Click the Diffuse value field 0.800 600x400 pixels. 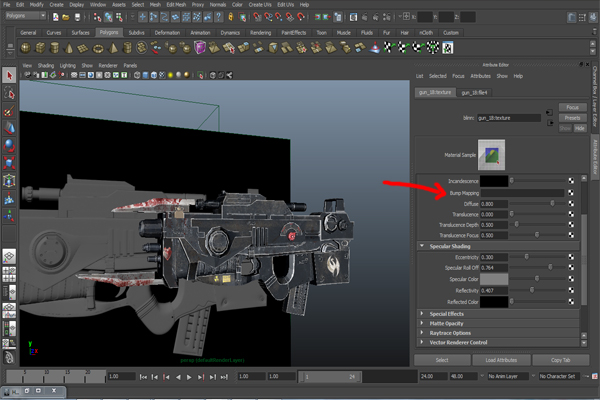coord(494,204)
